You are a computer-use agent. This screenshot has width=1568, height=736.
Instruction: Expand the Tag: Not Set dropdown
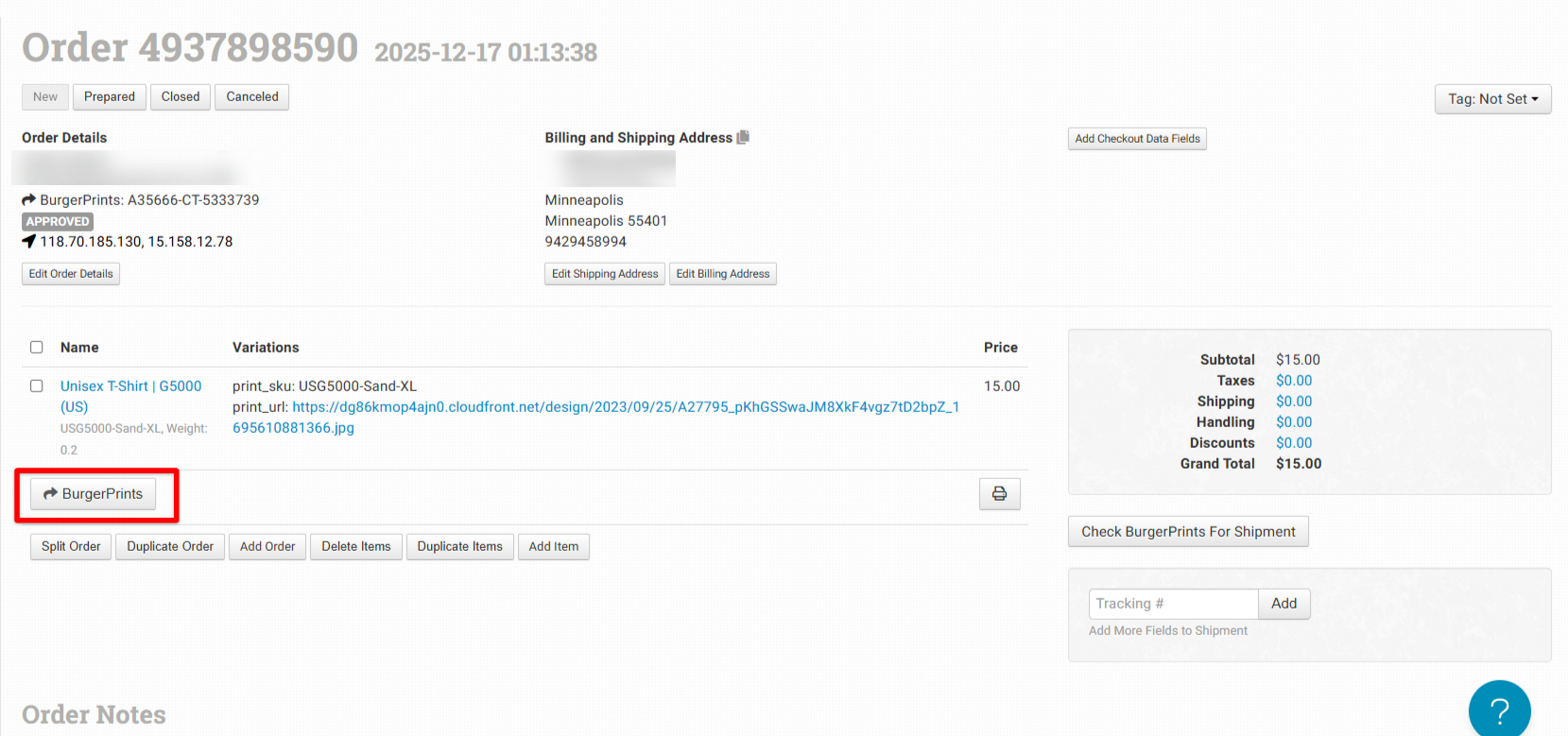click(x=1492, y=99)
